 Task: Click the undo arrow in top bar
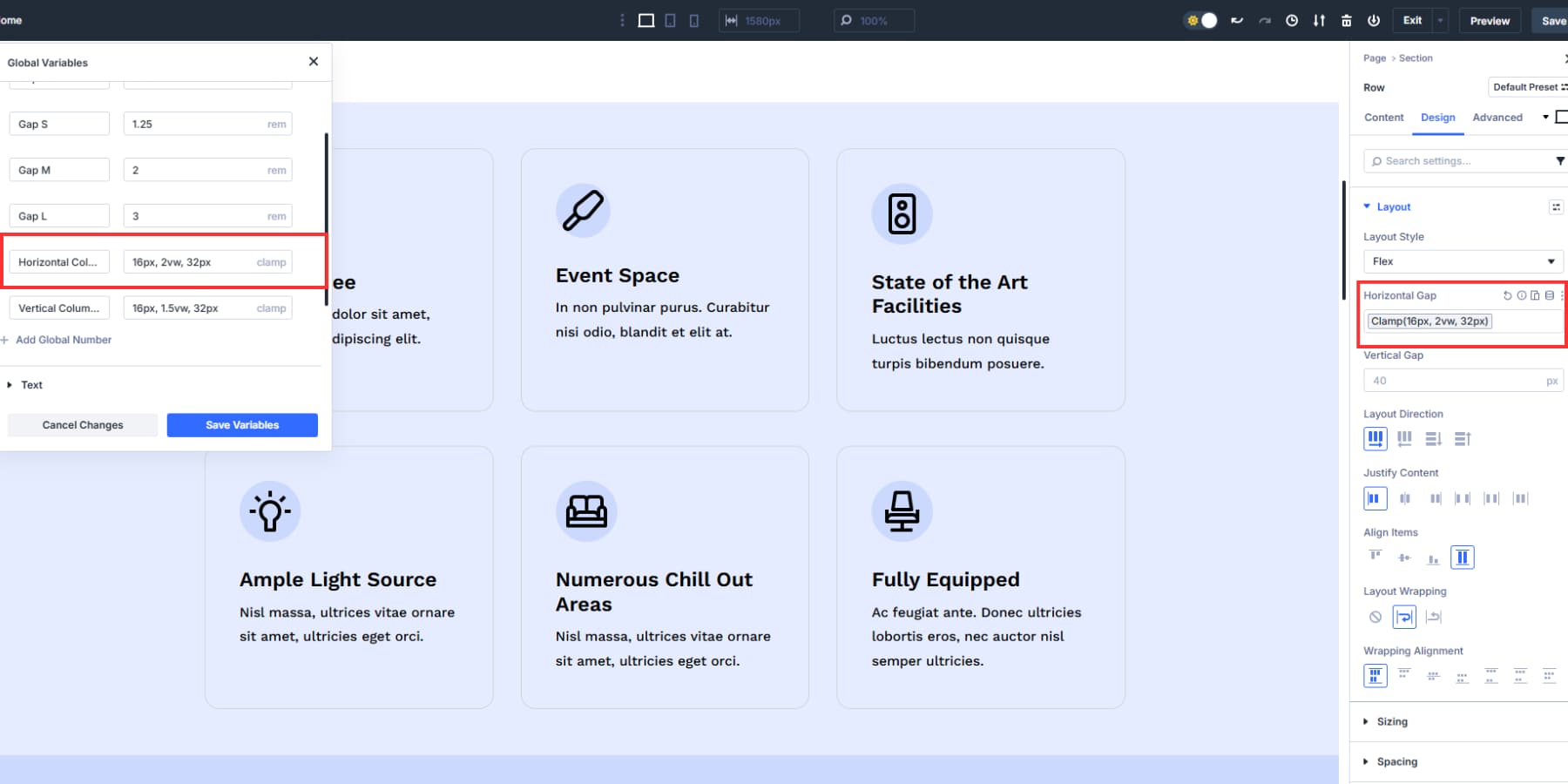click(x=1237, y=21)
